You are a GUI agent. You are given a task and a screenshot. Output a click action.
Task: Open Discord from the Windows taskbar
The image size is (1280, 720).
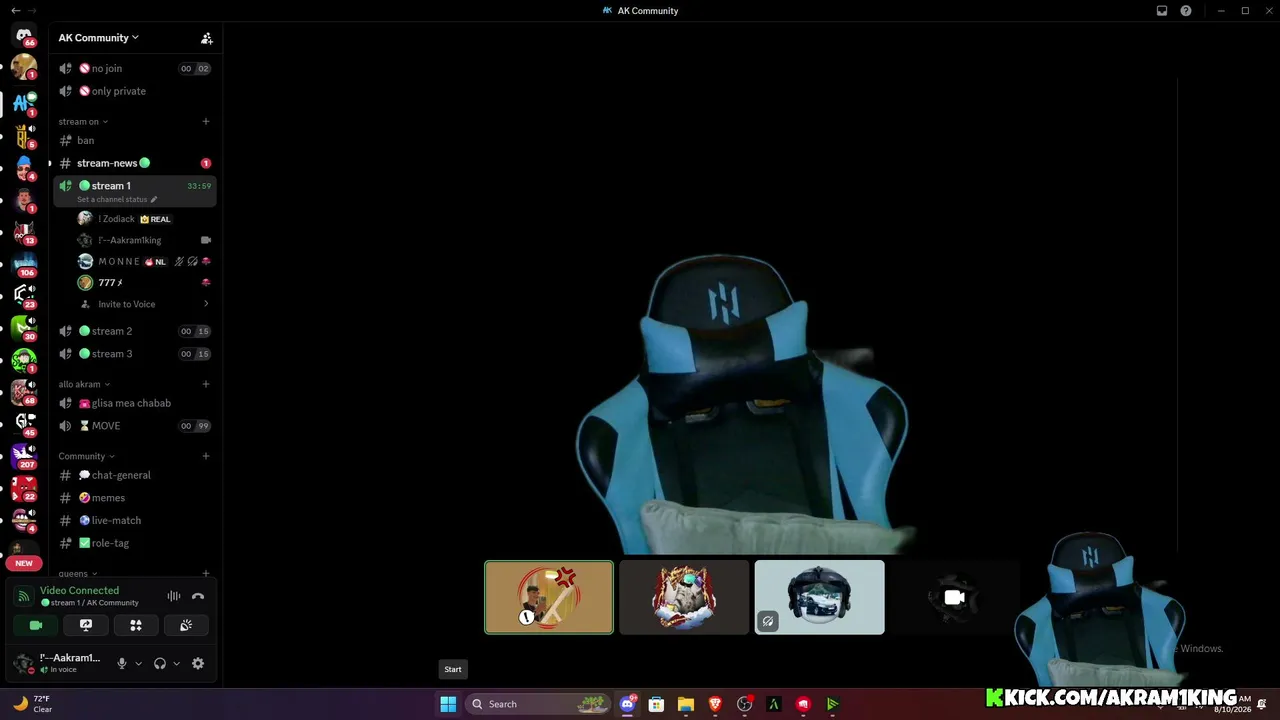point(628,704)
